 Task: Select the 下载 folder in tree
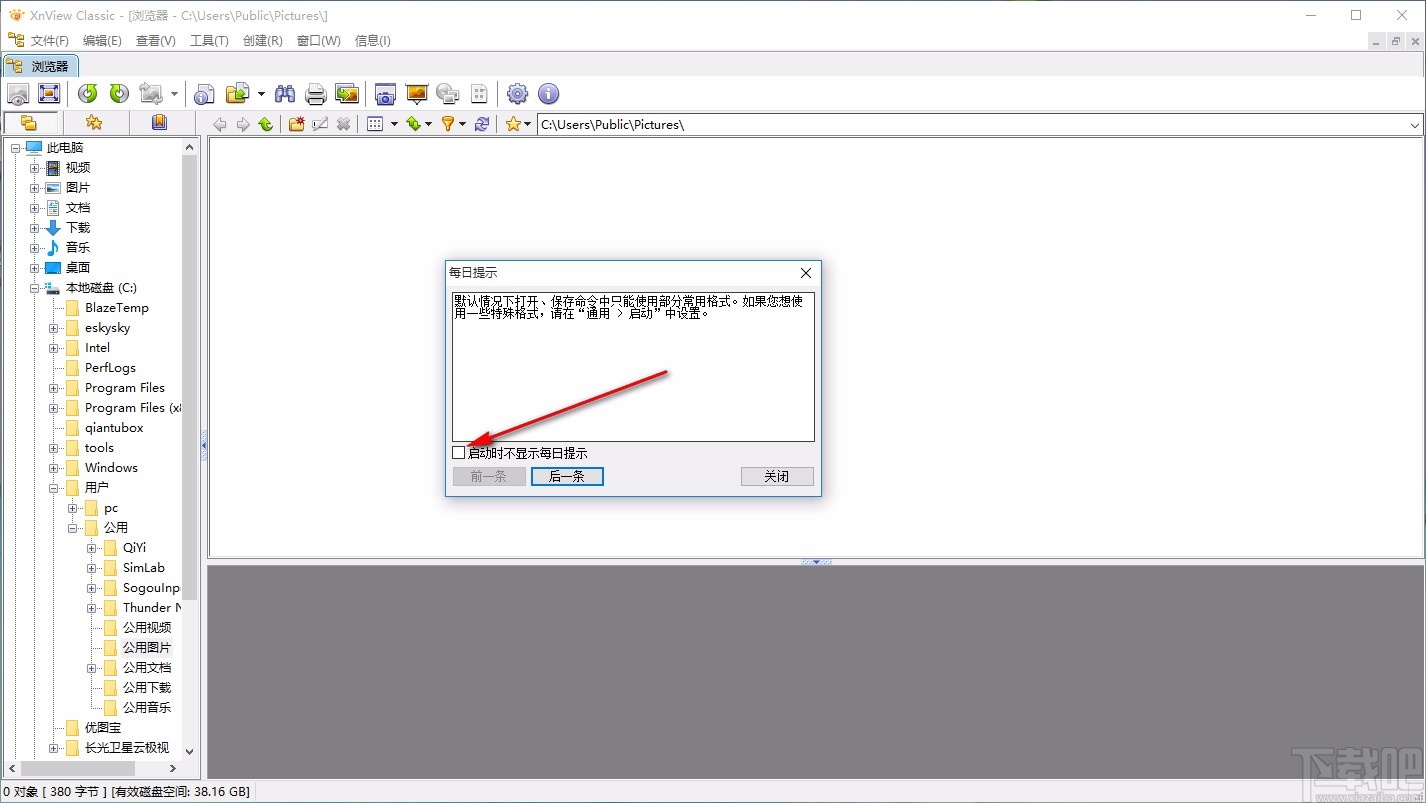pyautogui.click(x=78, y=228)
